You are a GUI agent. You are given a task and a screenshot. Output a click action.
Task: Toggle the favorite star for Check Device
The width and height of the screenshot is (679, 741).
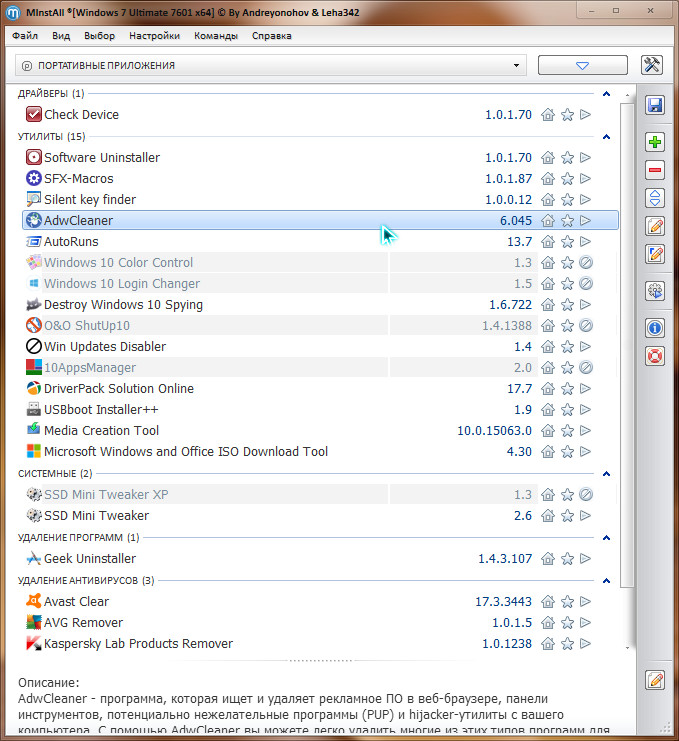[567, 114]
